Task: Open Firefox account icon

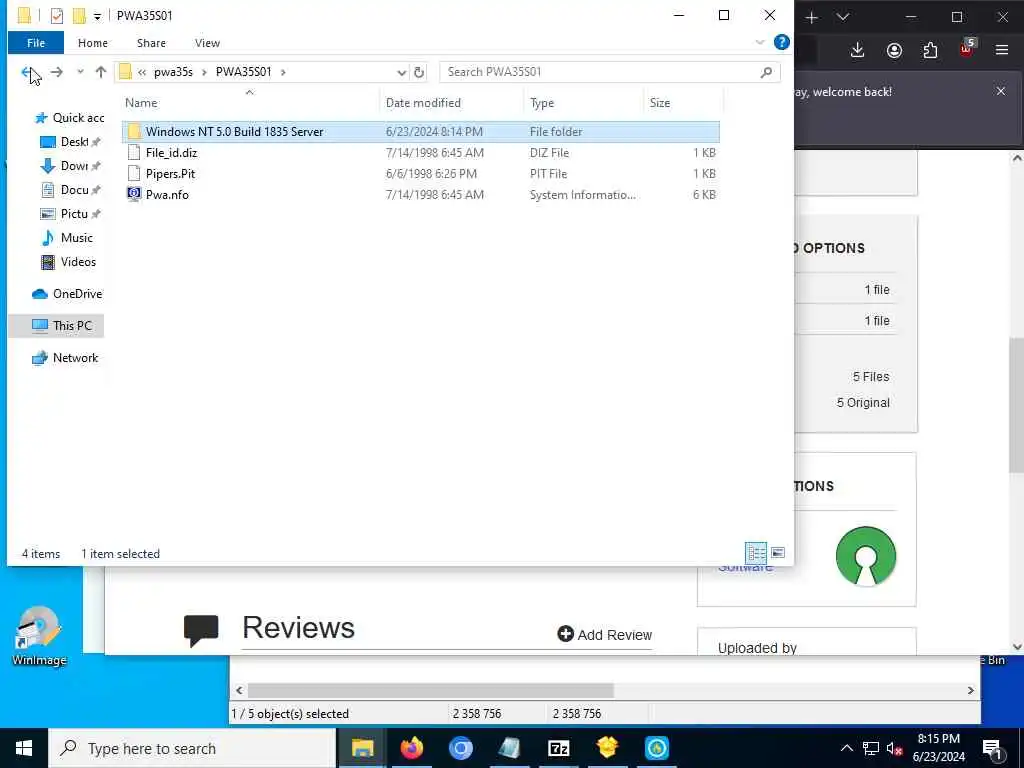Action: pos(894,50)
